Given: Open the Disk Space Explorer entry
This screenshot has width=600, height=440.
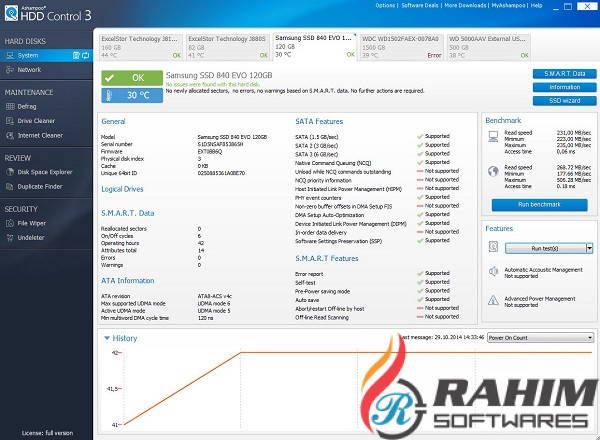Looking at the screenshot, I should (46, 172).
